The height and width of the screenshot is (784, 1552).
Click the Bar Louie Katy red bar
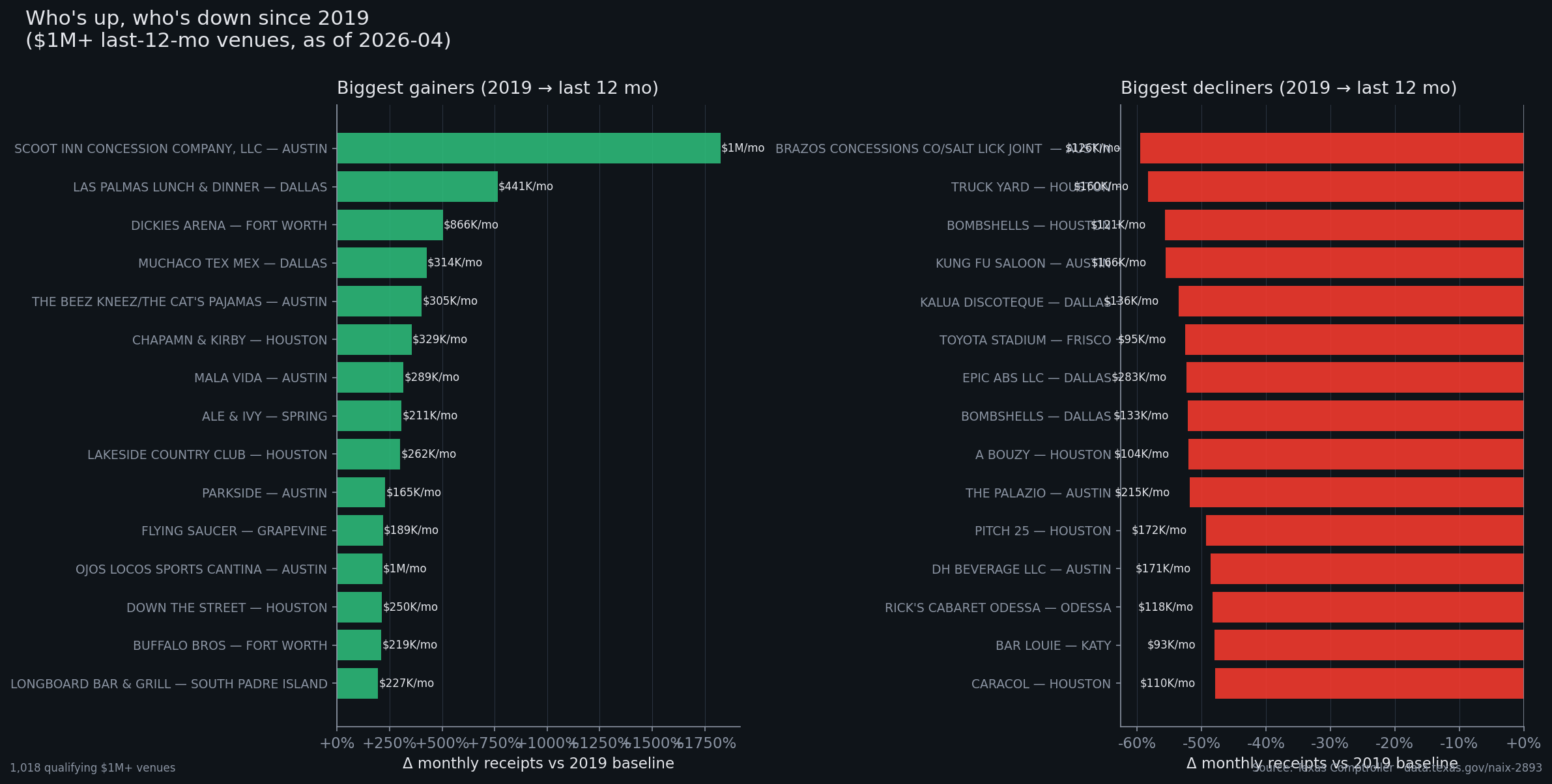(1368, 645)
